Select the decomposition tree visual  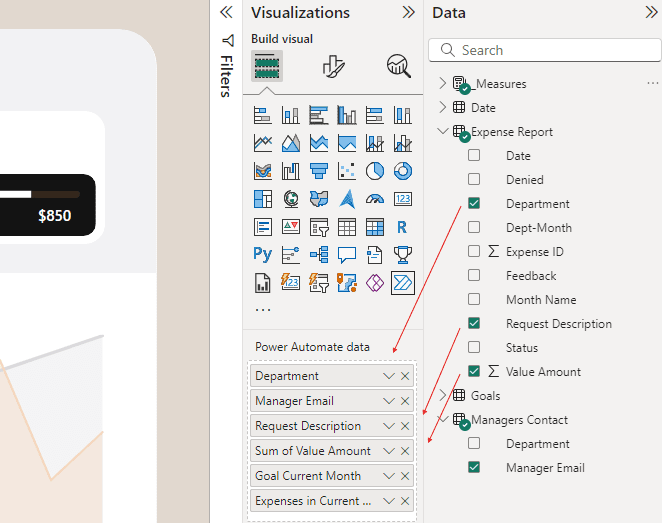click(319, 255)
